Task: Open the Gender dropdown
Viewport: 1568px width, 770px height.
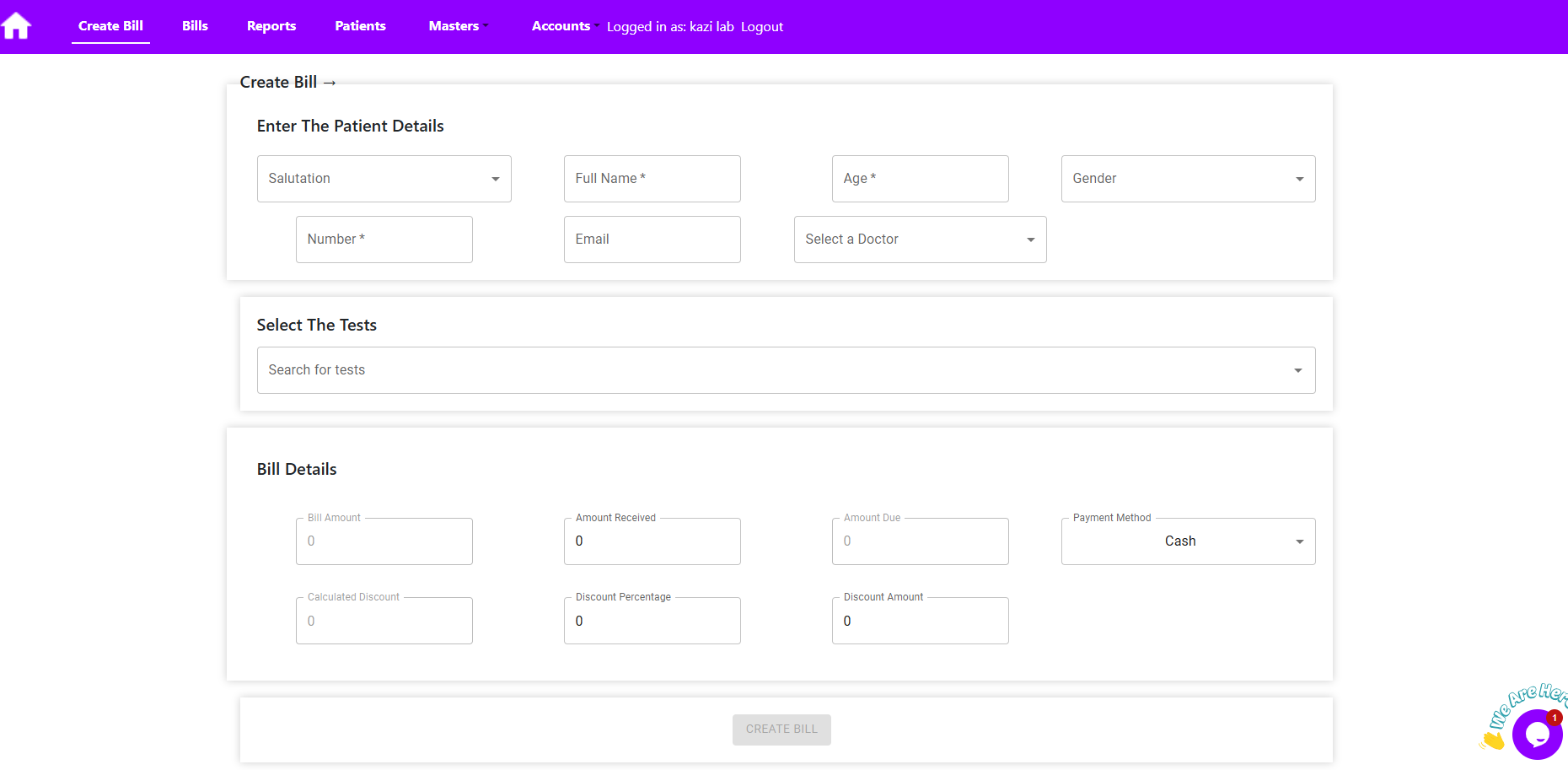Action: (x=1187, y=179)
